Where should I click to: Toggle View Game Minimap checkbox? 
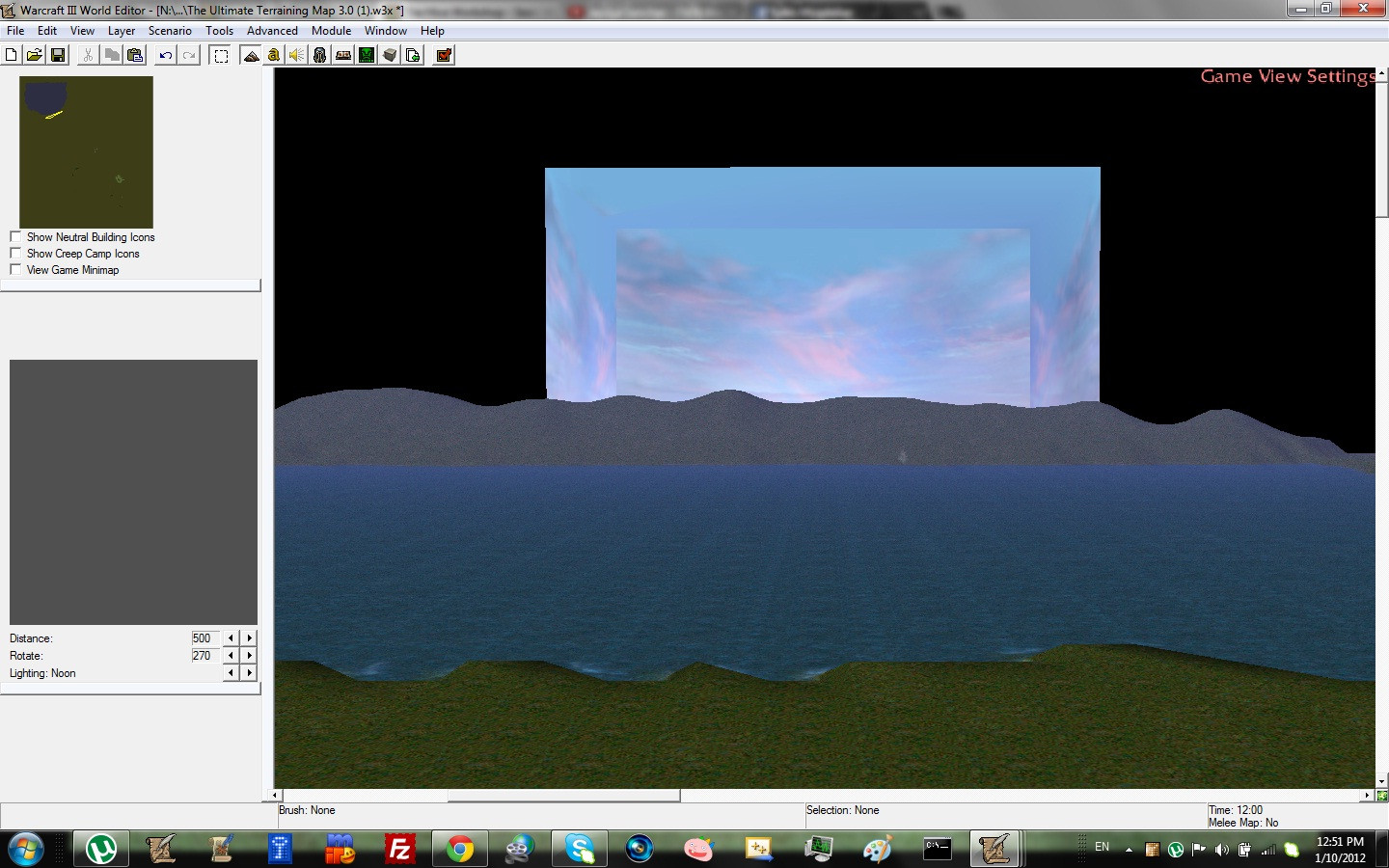[x=15, y=269]
